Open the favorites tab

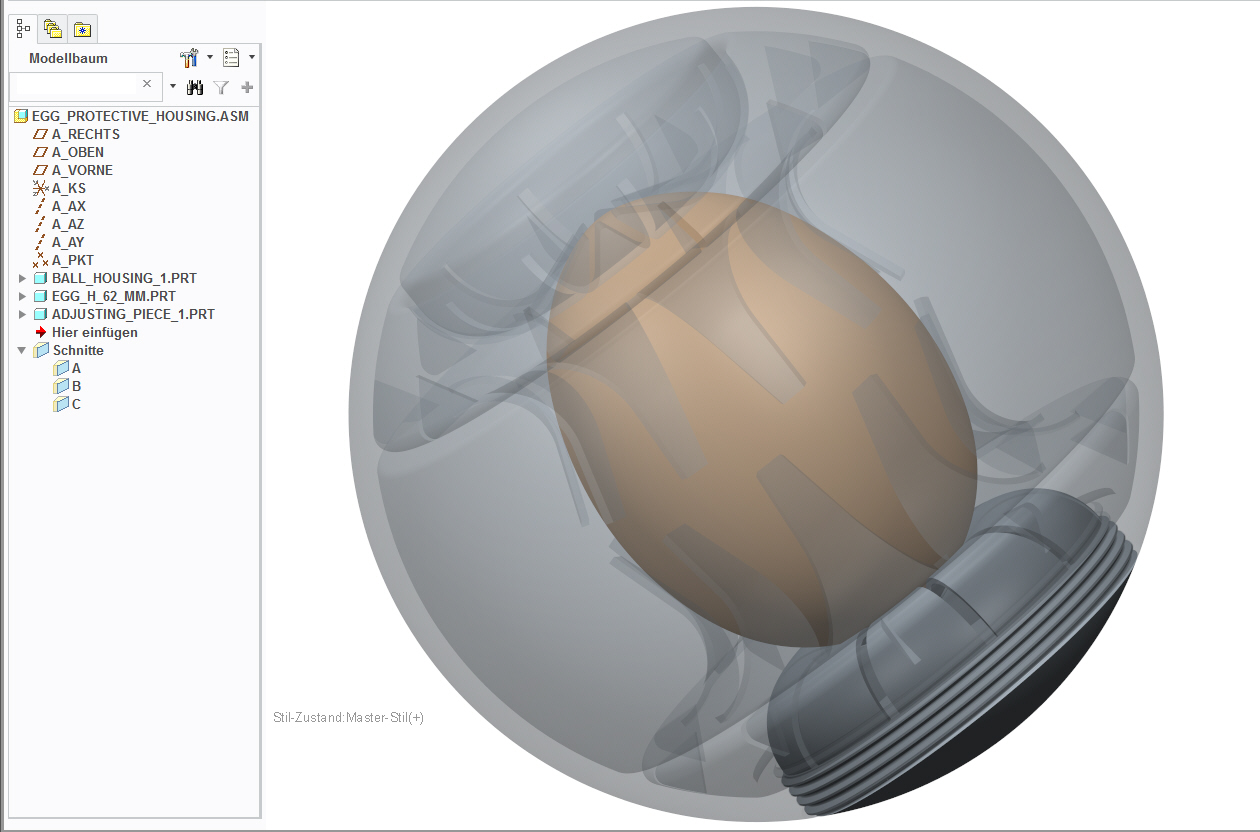(x=83, y=29)
